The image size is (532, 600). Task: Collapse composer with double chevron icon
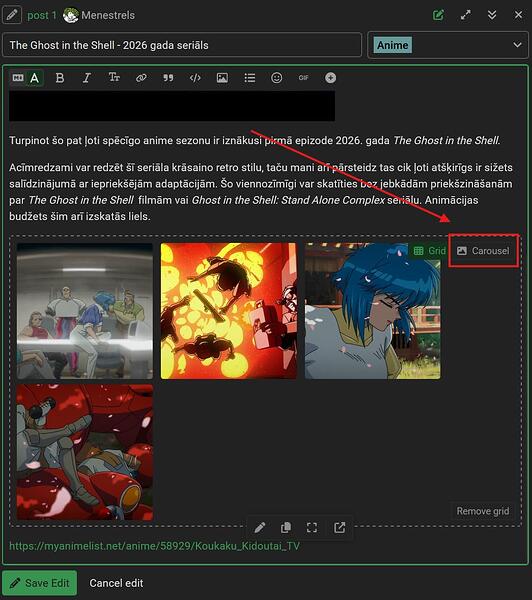click(492, 15)
